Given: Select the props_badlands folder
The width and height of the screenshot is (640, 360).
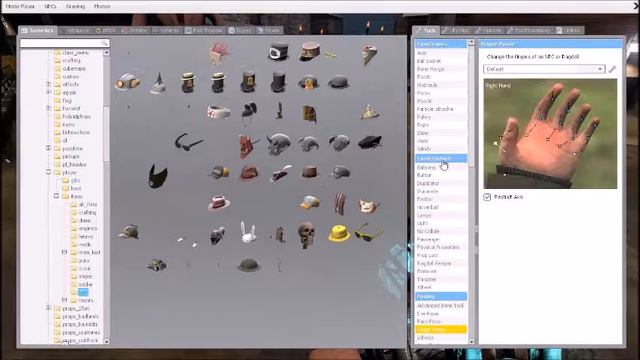Looking at the screenshot, I should tap(80, 316).
